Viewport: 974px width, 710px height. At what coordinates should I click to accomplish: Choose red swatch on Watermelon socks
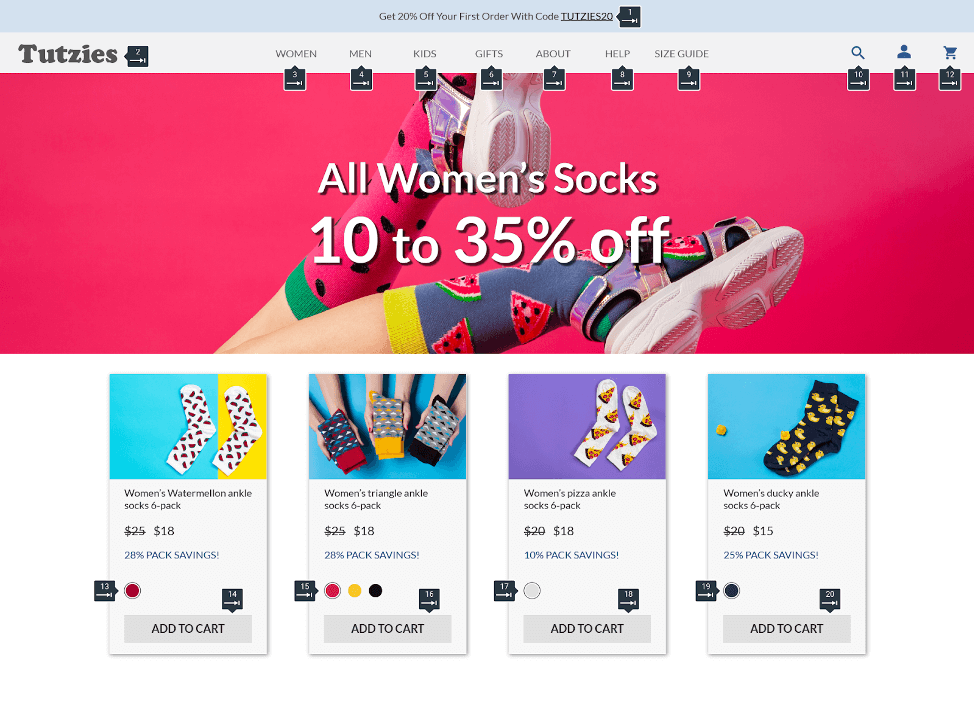(x=132, y=591)
